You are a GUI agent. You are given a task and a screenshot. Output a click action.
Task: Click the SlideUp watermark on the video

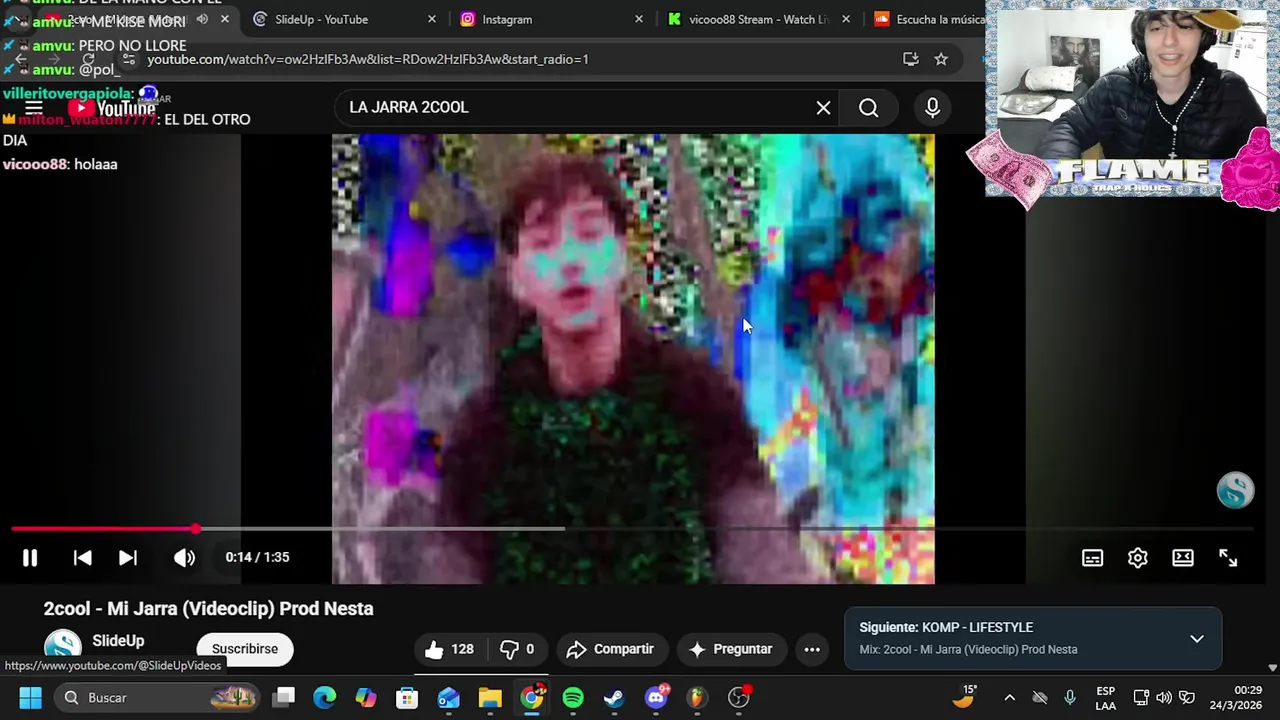(1235, 490)
